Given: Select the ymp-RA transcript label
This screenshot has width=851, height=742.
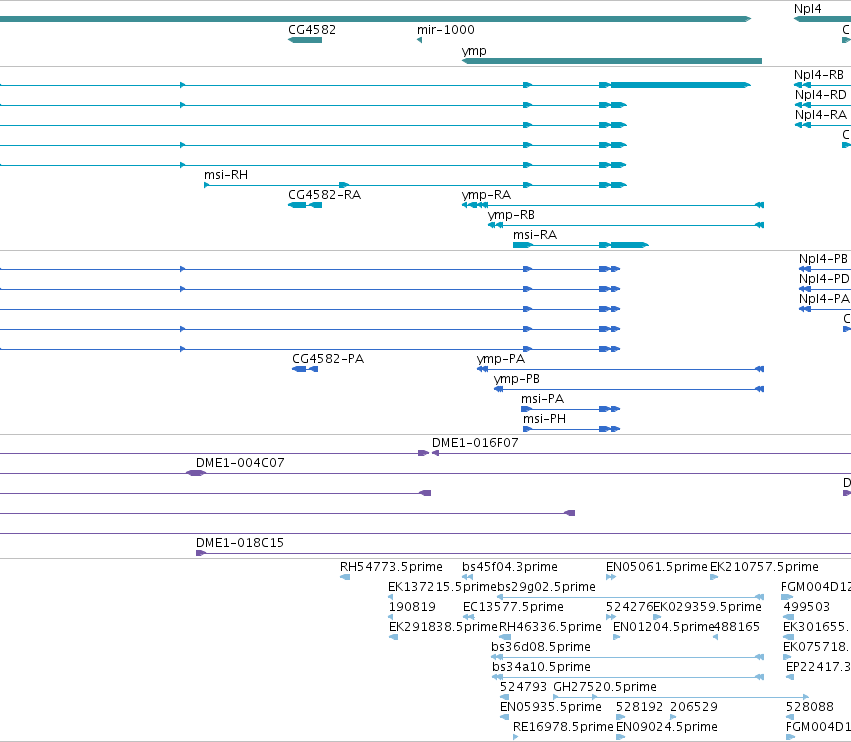Looking at the screenshot, I should [486, 195].
